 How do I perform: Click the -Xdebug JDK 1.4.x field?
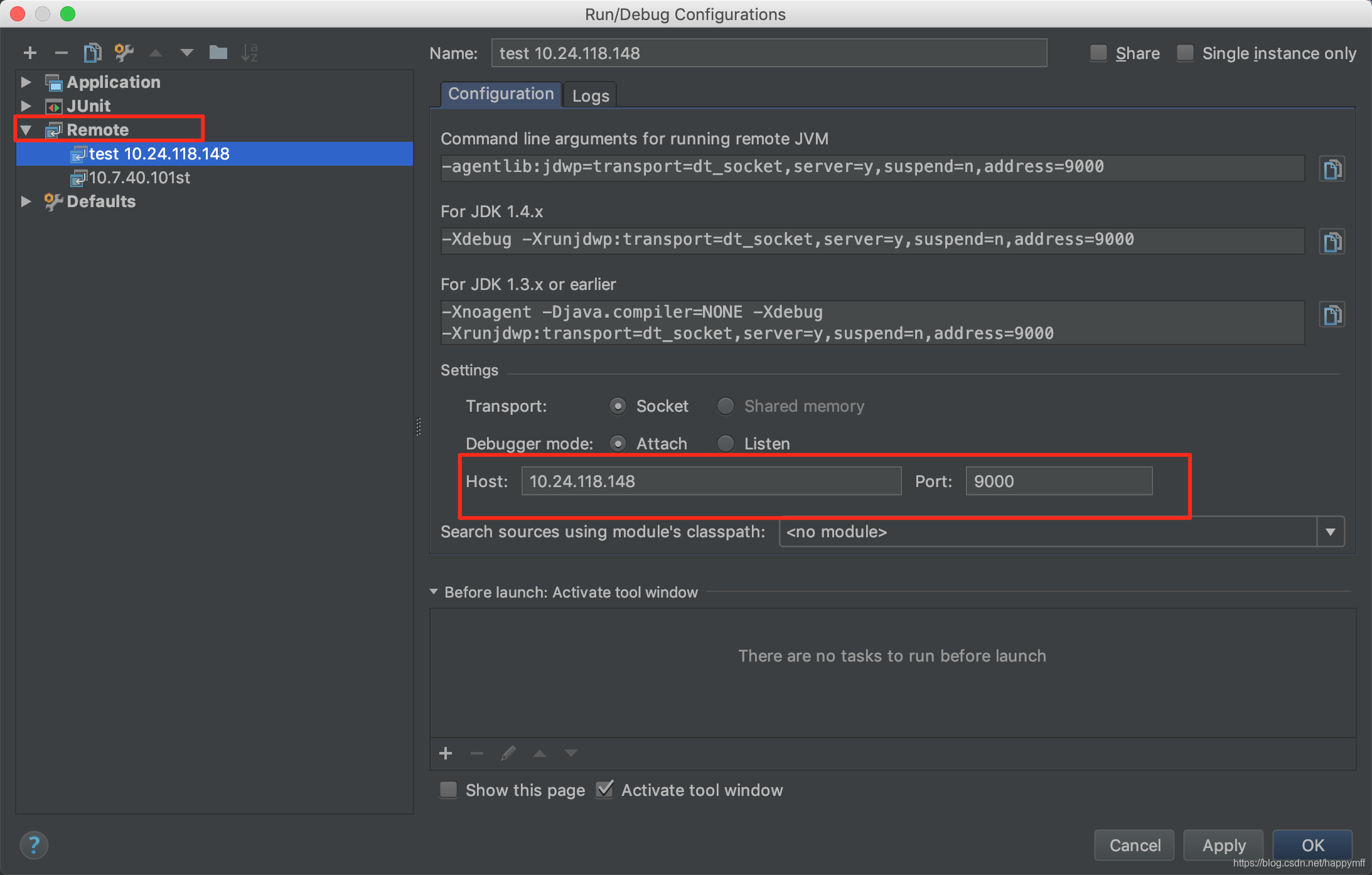(872, 240)
